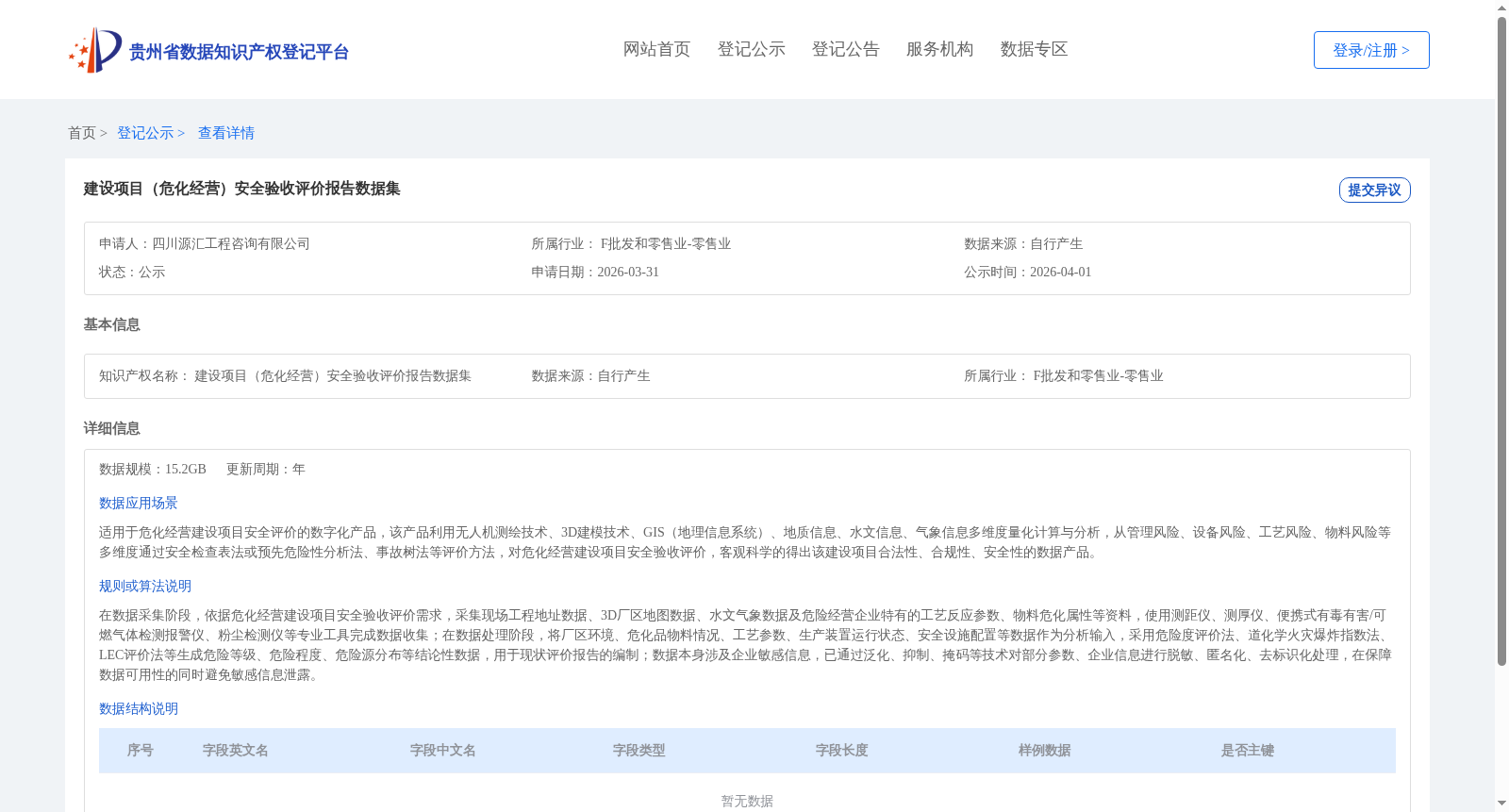
Task: Click the 贵州省数据知识产权登记平台 title text
Action: tap(239, 52)
